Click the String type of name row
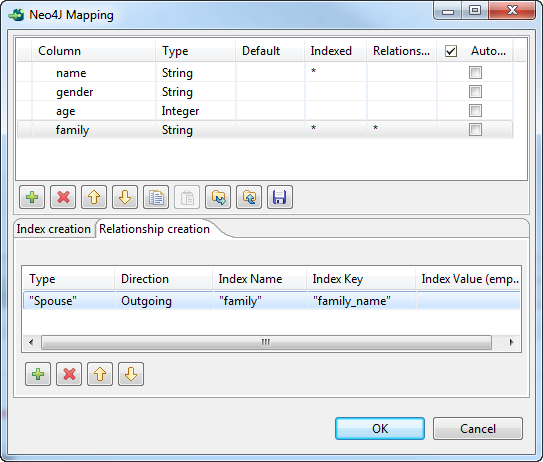 click(196, 73)
